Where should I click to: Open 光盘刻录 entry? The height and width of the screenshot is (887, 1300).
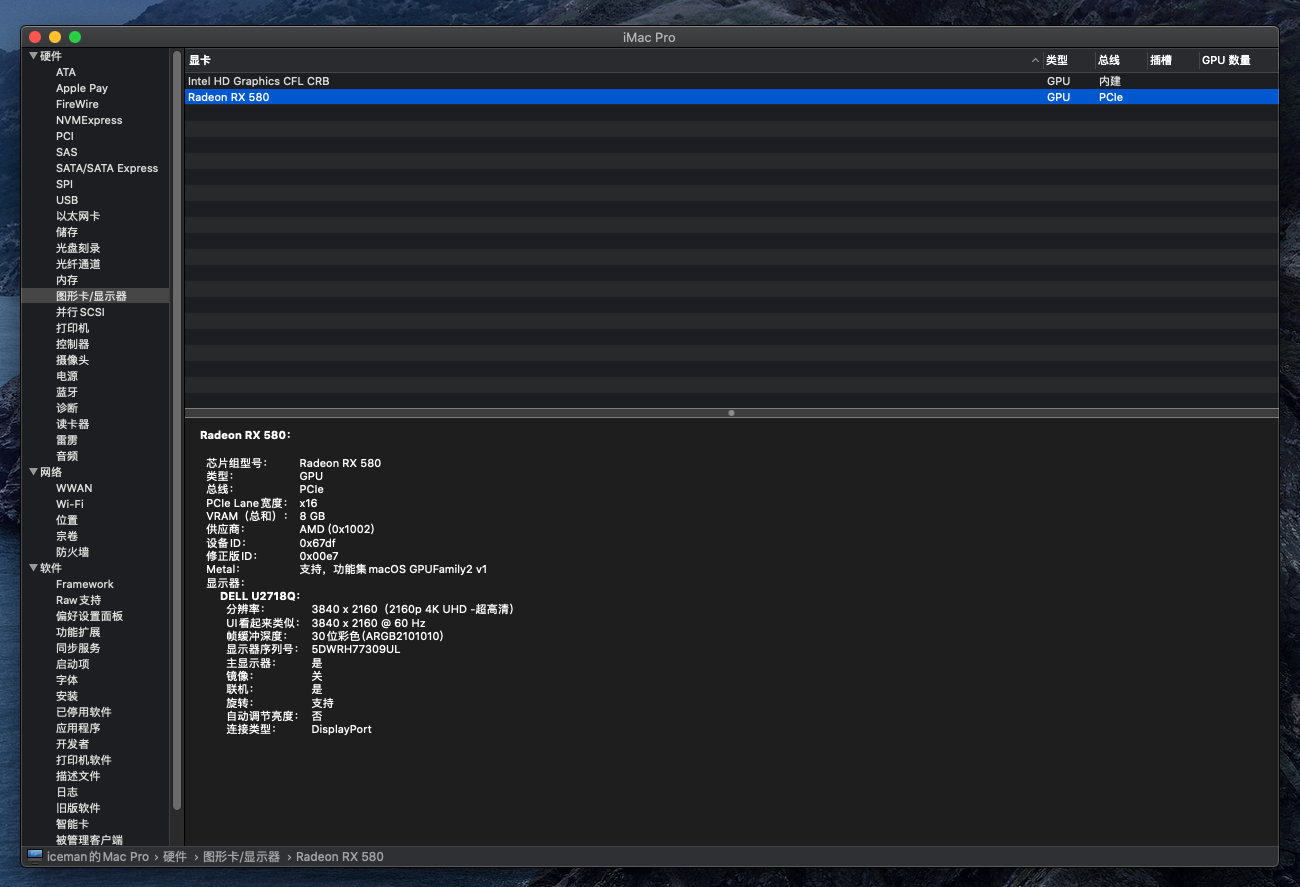(78, 248)
